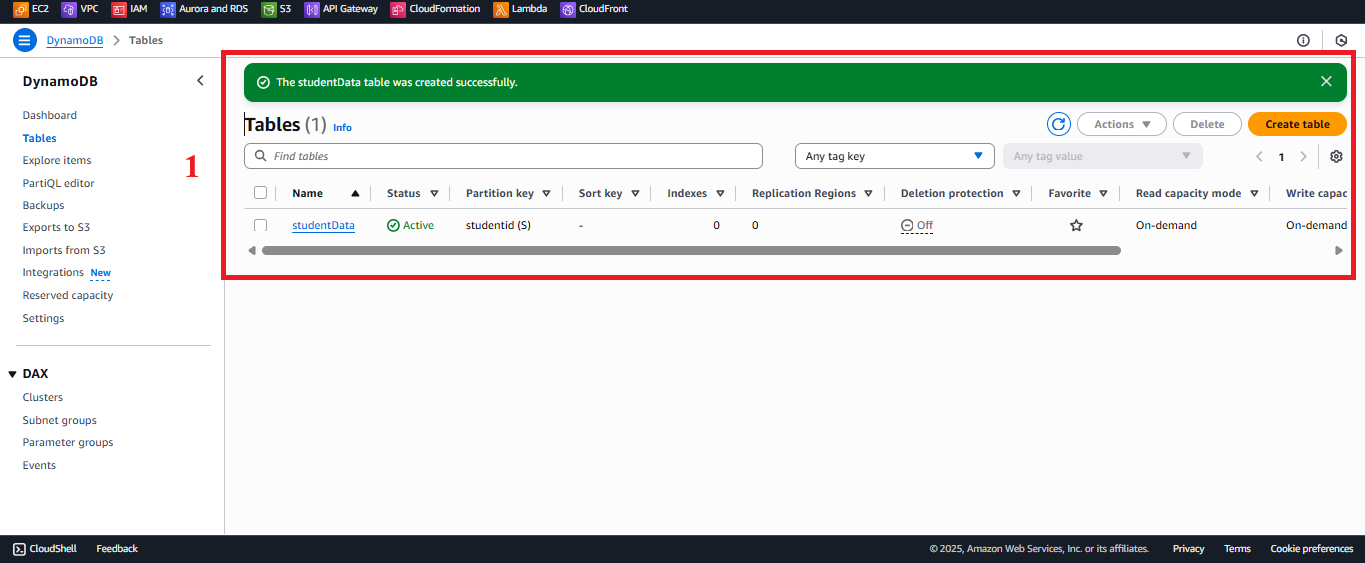Mark studentData as favorite with star
This screenshot has height=563, width=1365.
[x=1076, y=225]
